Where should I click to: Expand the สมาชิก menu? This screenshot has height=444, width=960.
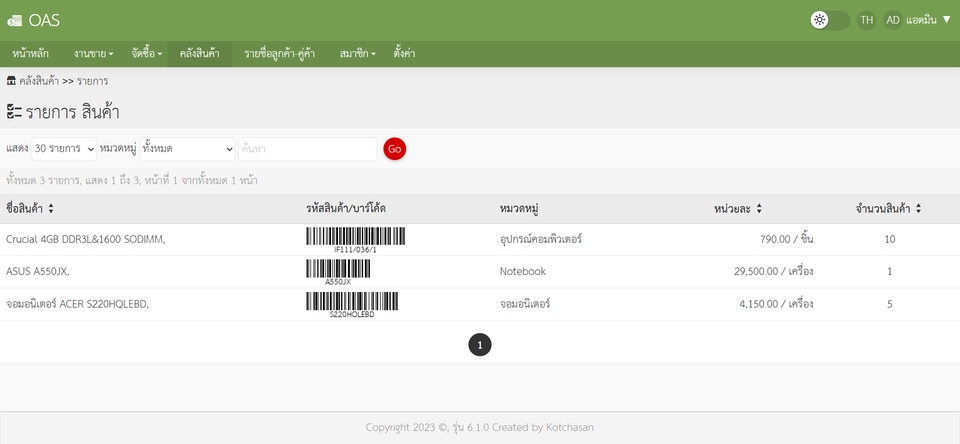point(357,53)
